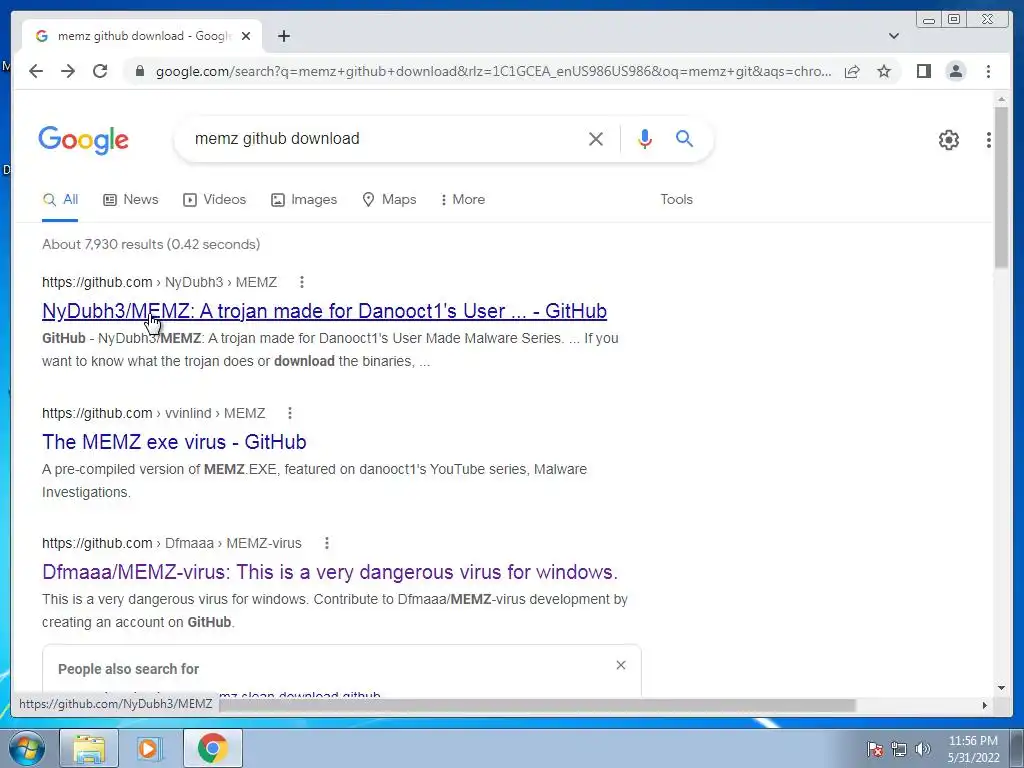Image resolution: width=1024 pixels, height=768 pixels.
Task: Switch to Videos results
Action: click(214, 200)
